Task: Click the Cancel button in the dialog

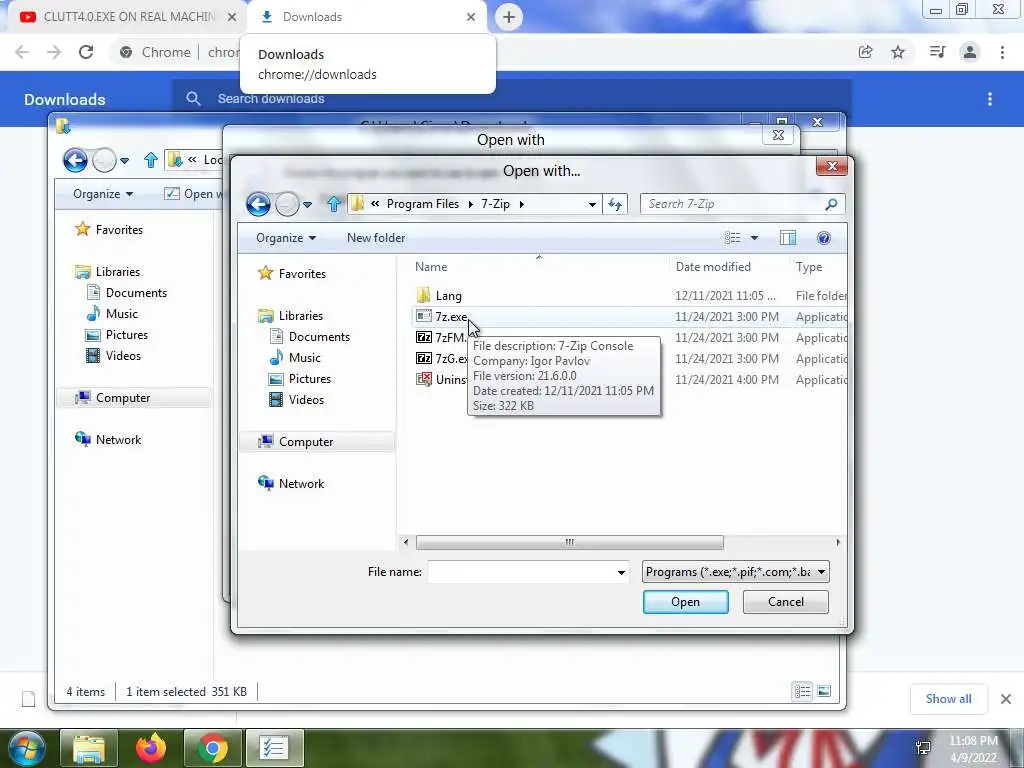Action: [x=786, y=601]
